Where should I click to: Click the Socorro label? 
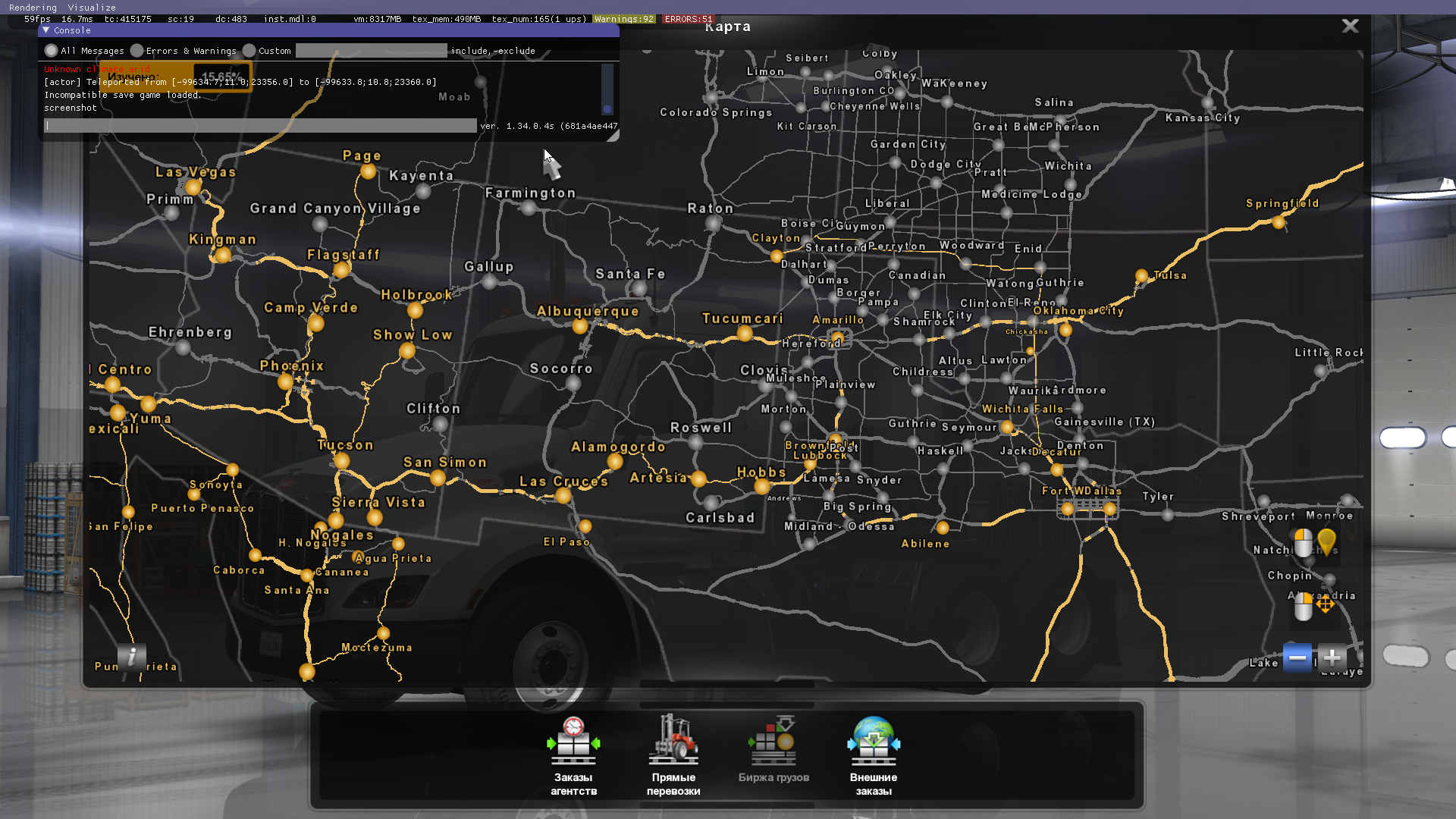(561, 369)
